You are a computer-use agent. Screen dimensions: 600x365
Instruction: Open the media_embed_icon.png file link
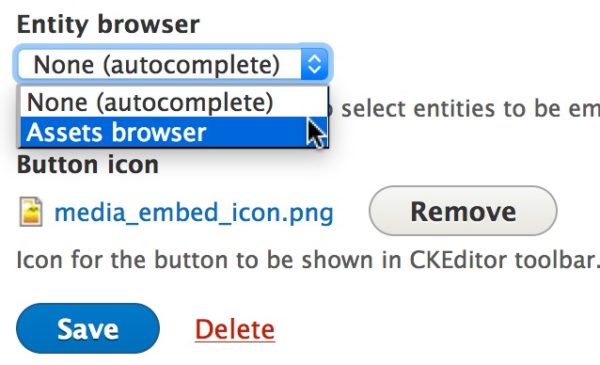194,213
